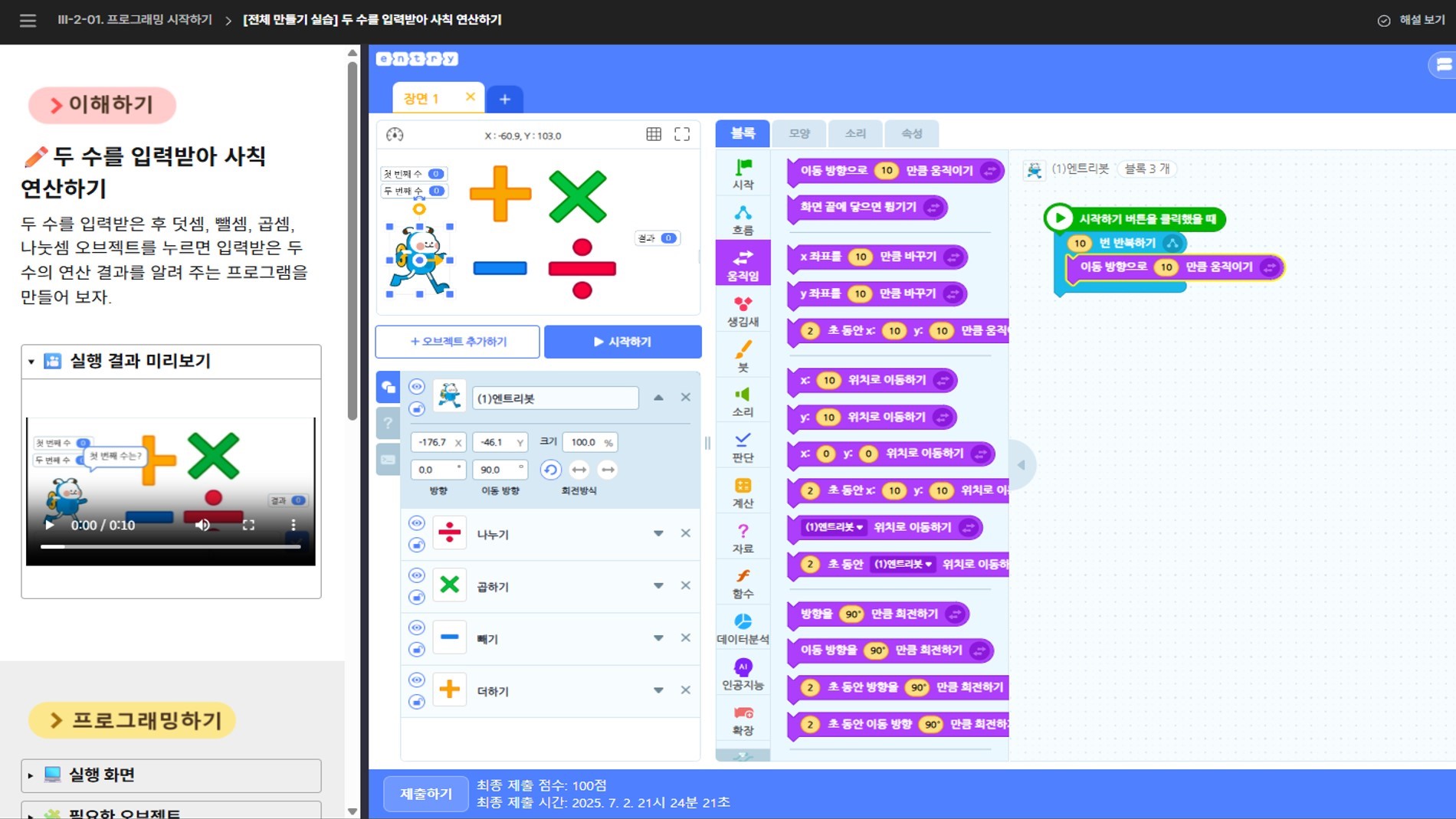Click the size 100.0 input field

[589, 442]
